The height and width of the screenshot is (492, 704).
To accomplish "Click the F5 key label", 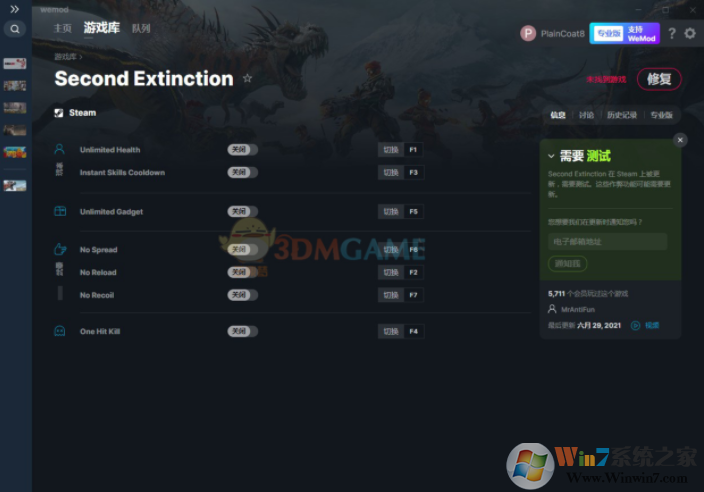I will coord(414,211).
